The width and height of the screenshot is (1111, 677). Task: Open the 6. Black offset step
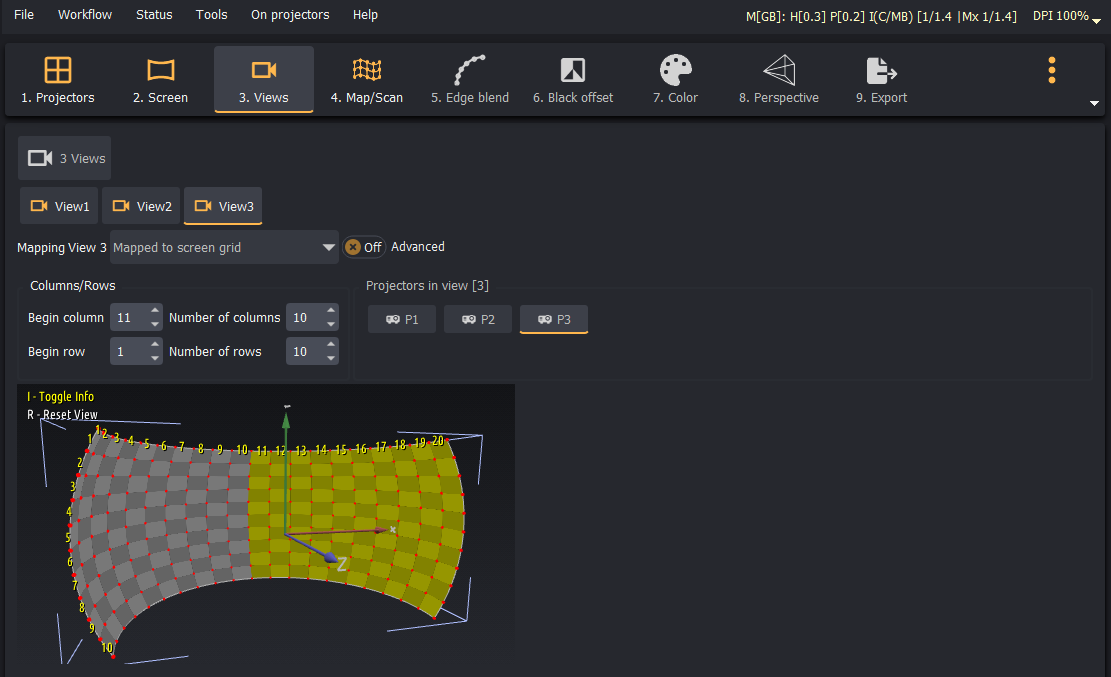pos(573,79)
